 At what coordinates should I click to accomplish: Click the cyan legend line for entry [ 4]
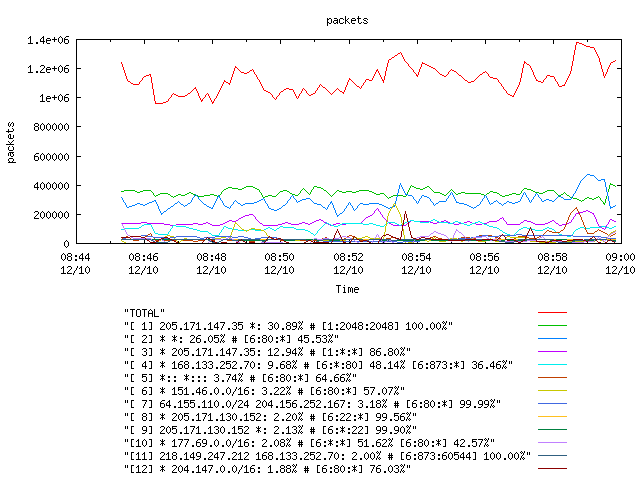point(552,364)
